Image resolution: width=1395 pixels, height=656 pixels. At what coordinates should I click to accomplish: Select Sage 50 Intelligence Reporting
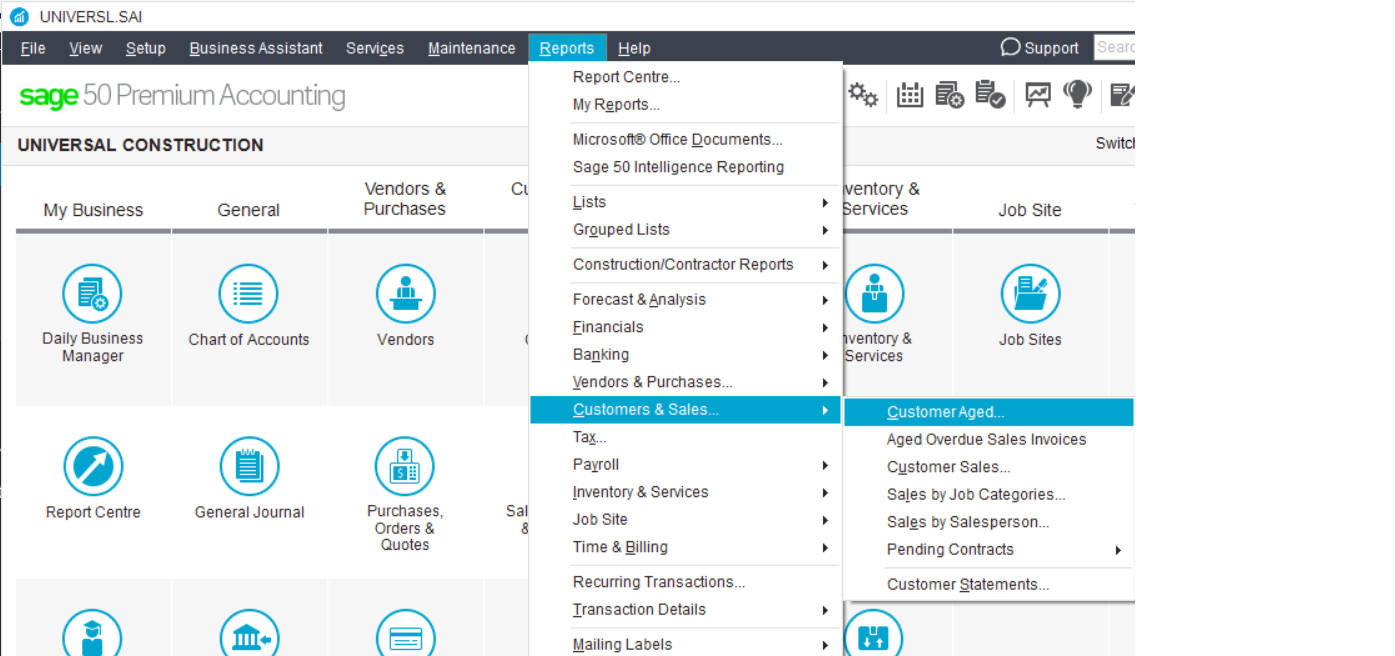685,167
